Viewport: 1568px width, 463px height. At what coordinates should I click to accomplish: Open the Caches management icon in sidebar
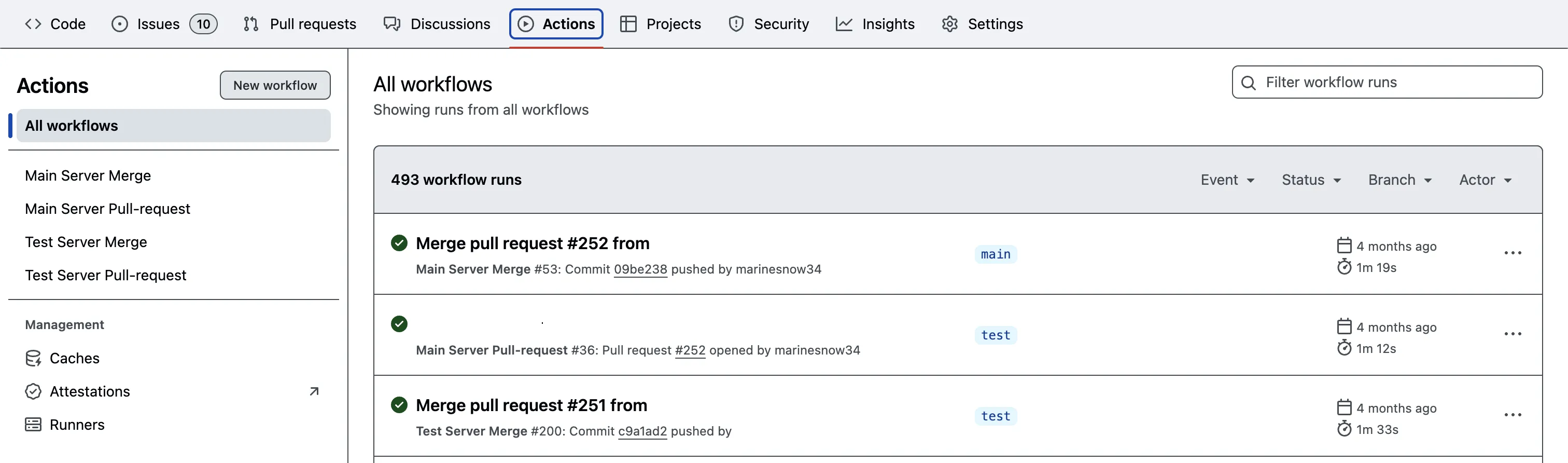click(34, 358)
